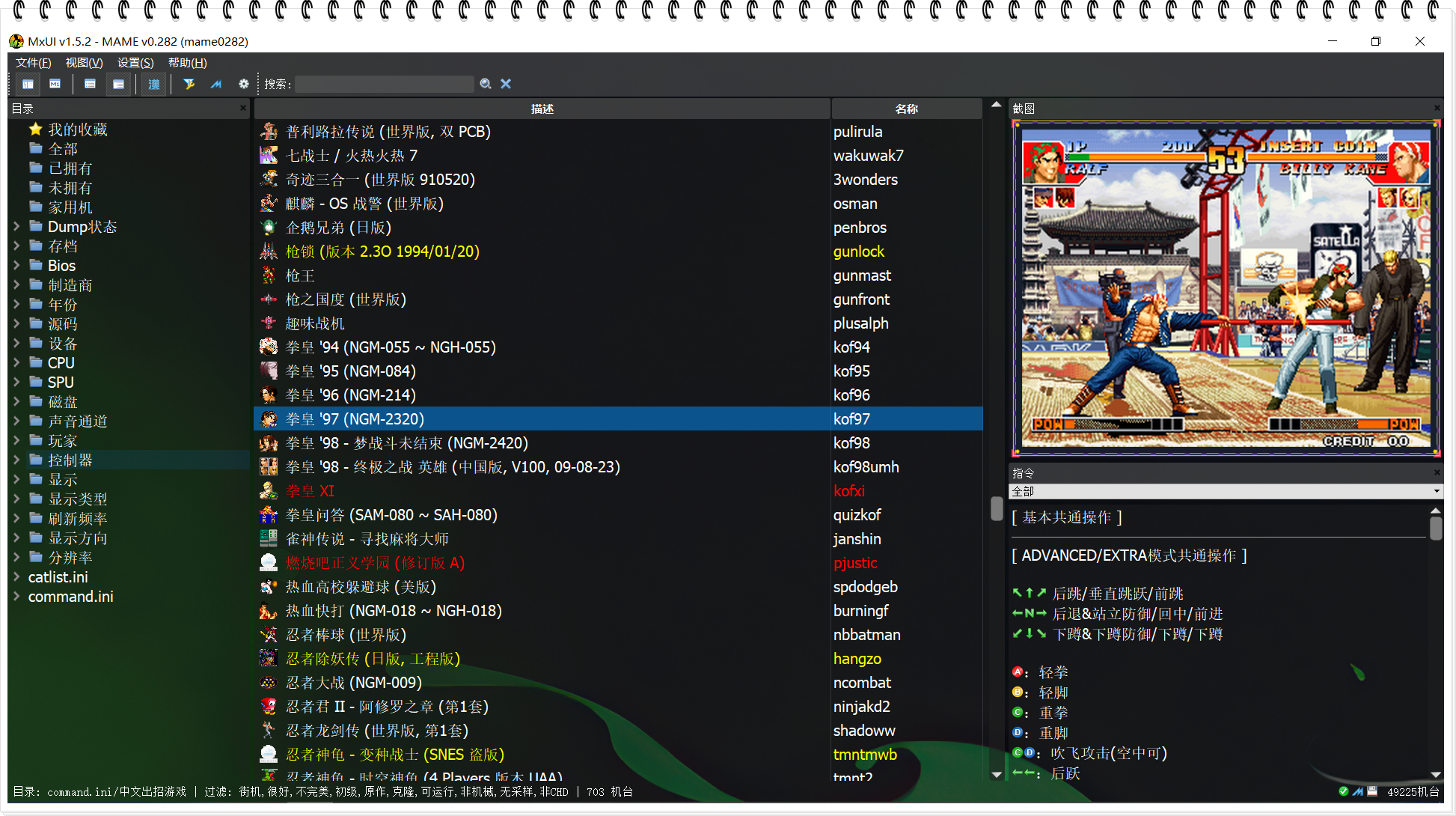The width and height of the screenshot is (1456, 816).
Task: Toggle the Chinese language (漢) display icon
Action: tap(153, 84)
